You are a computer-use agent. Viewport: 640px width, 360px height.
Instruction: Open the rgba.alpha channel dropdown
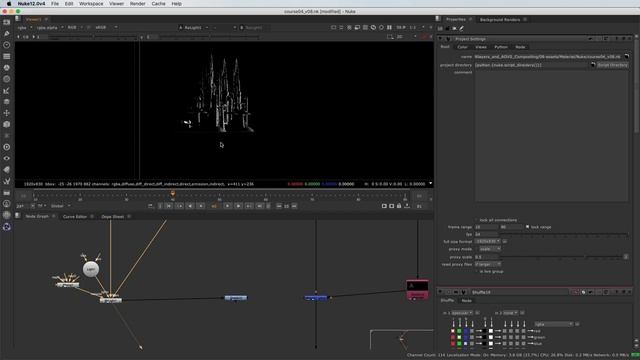tap(50, 27)
